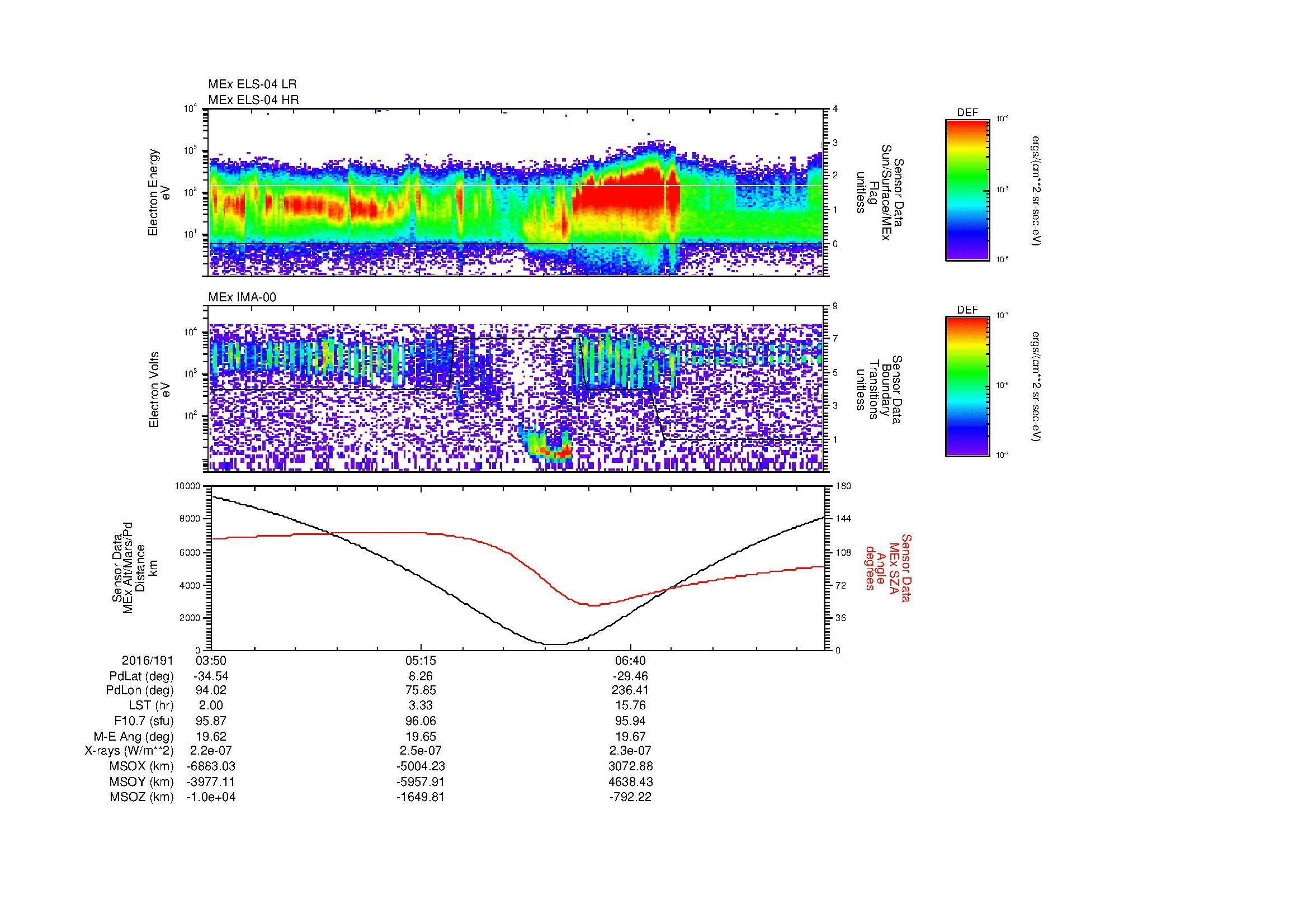Screen dimensions: 1308x924
Task: Click the 03:50 time tick label
Action: pyautogui.click(x=211, y=661)
